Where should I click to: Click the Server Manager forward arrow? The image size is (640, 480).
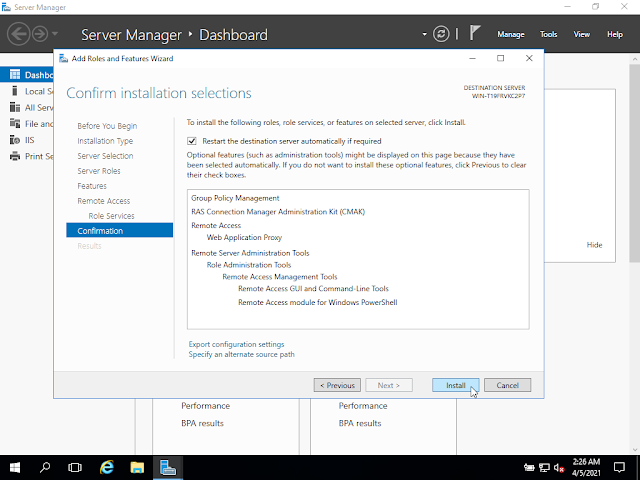tap(40, 34)
